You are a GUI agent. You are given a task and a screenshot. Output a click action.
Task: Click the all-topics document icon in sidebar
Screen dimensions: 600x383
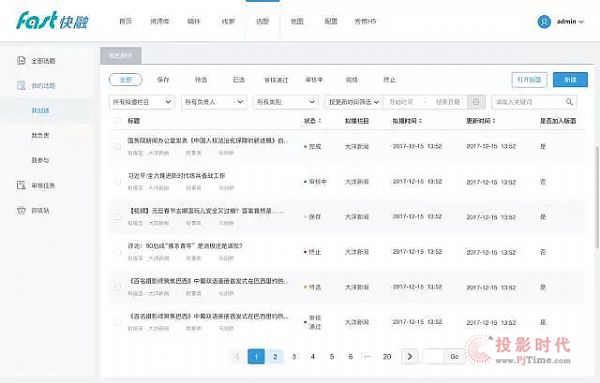tap(21, 60)
